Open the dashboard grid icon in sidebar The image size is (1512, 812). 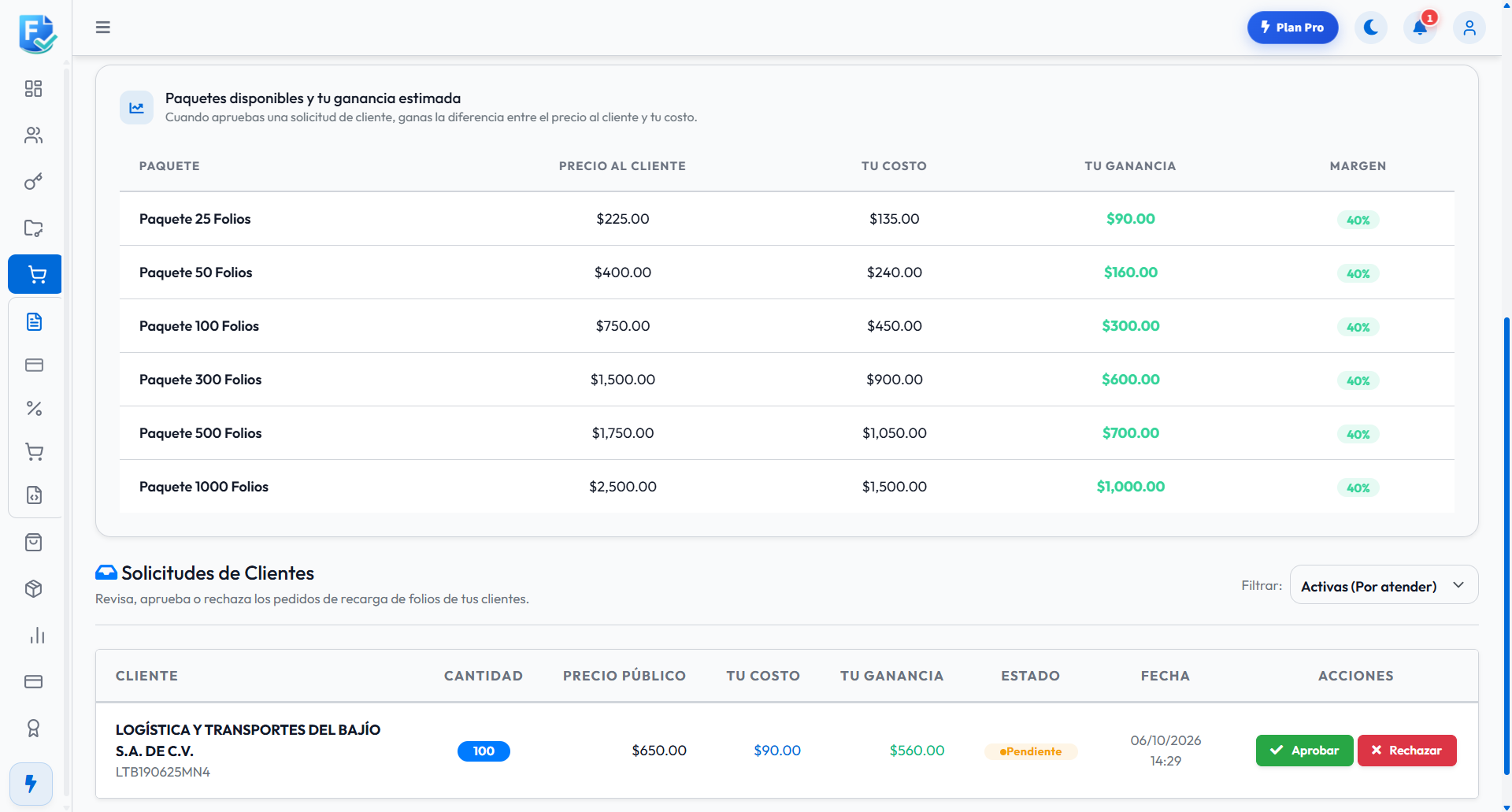pyautogui.click(x=34, y=88)
